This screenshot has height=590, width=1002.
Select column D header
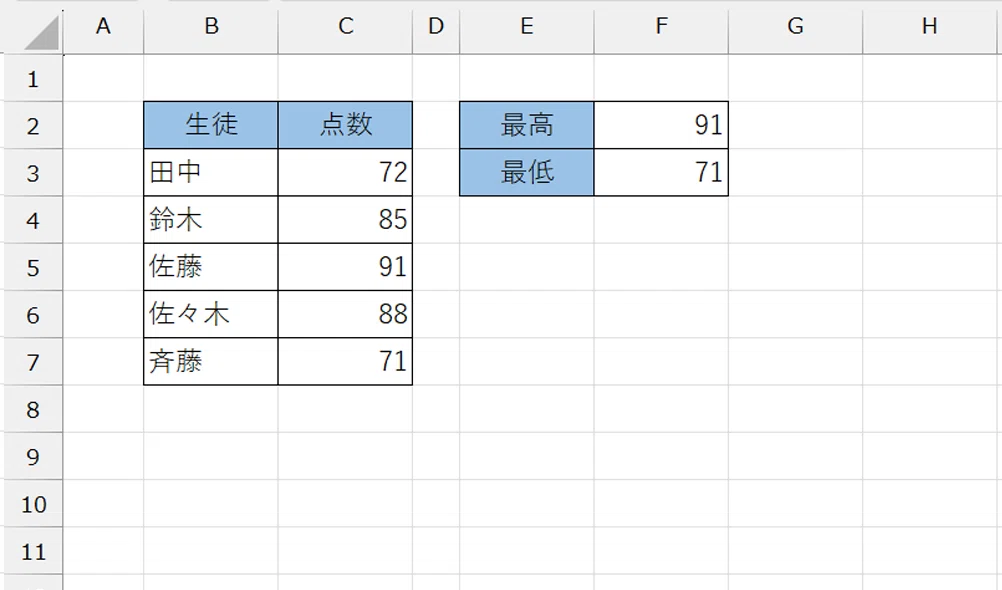pyautogui.click(x=436, y=26)
